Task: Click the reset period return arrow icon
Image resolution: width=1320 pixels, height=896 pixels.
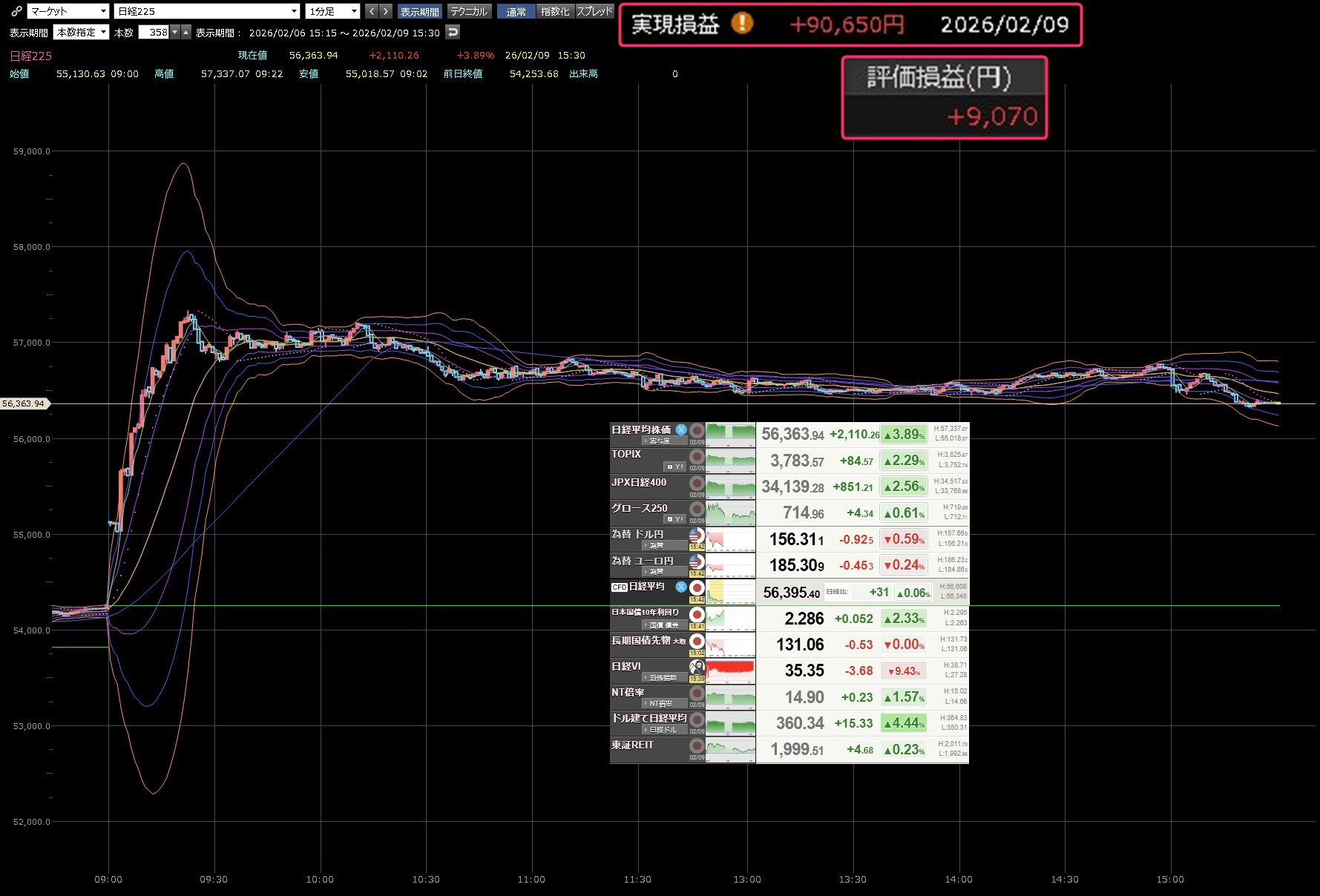Action: coord(453,32)
